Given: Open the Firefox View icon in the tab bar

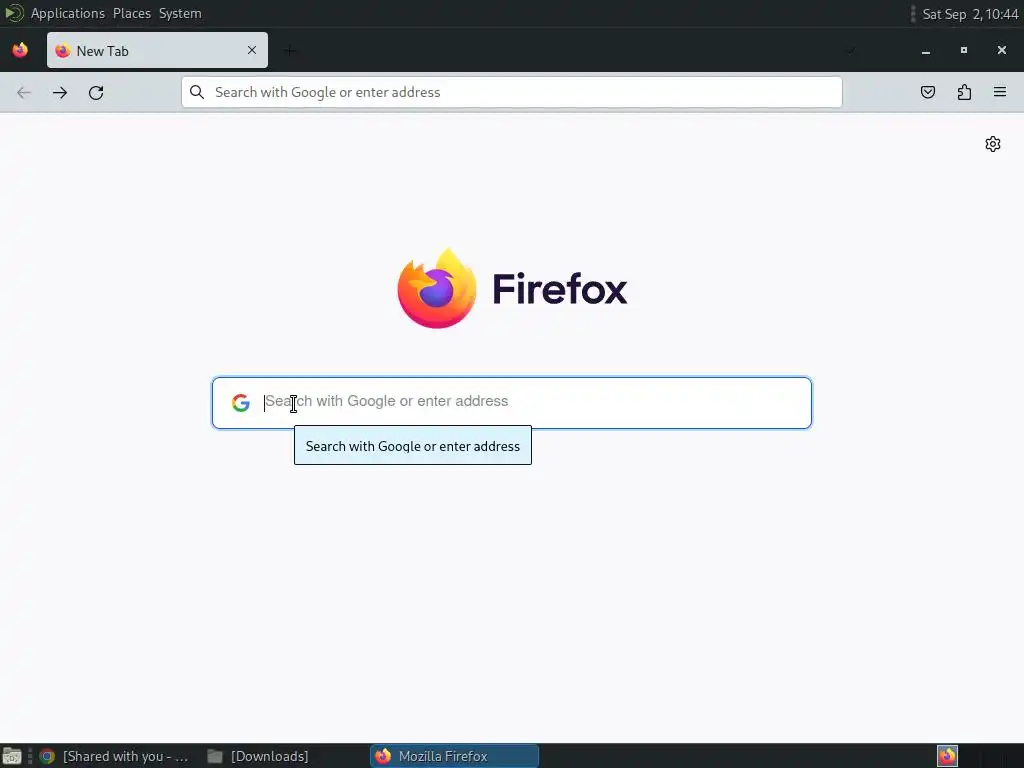Looking at the screenshot, I should [20, 50].
